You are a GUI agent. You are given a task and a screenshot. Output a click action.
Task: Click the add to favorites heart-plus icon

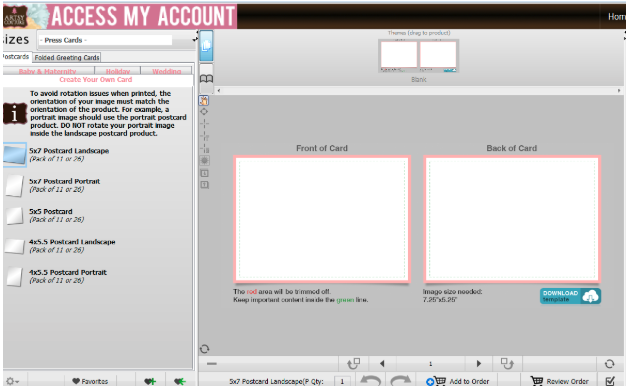(150, 381)
